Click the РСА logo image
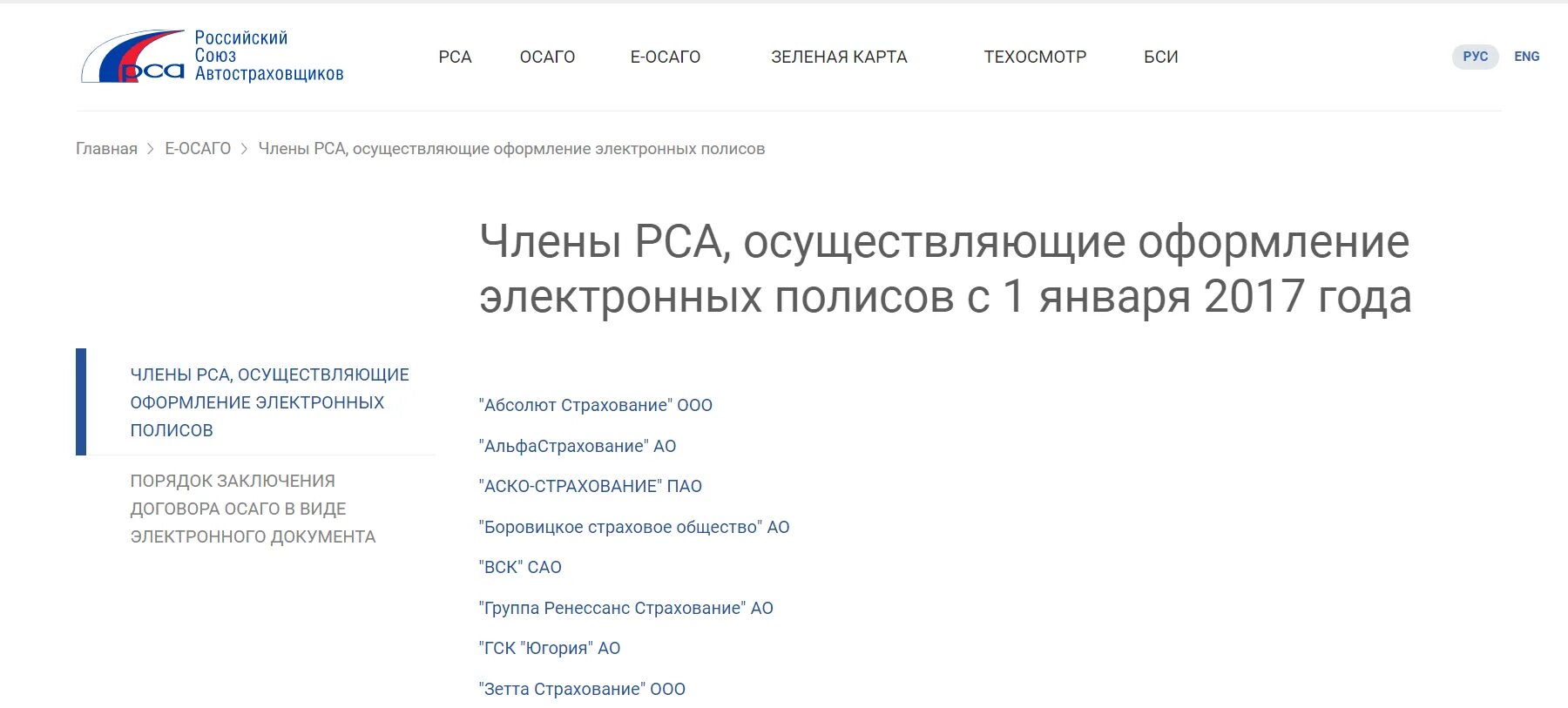The width and height of the screenshot is (1568, 708). 213,57
